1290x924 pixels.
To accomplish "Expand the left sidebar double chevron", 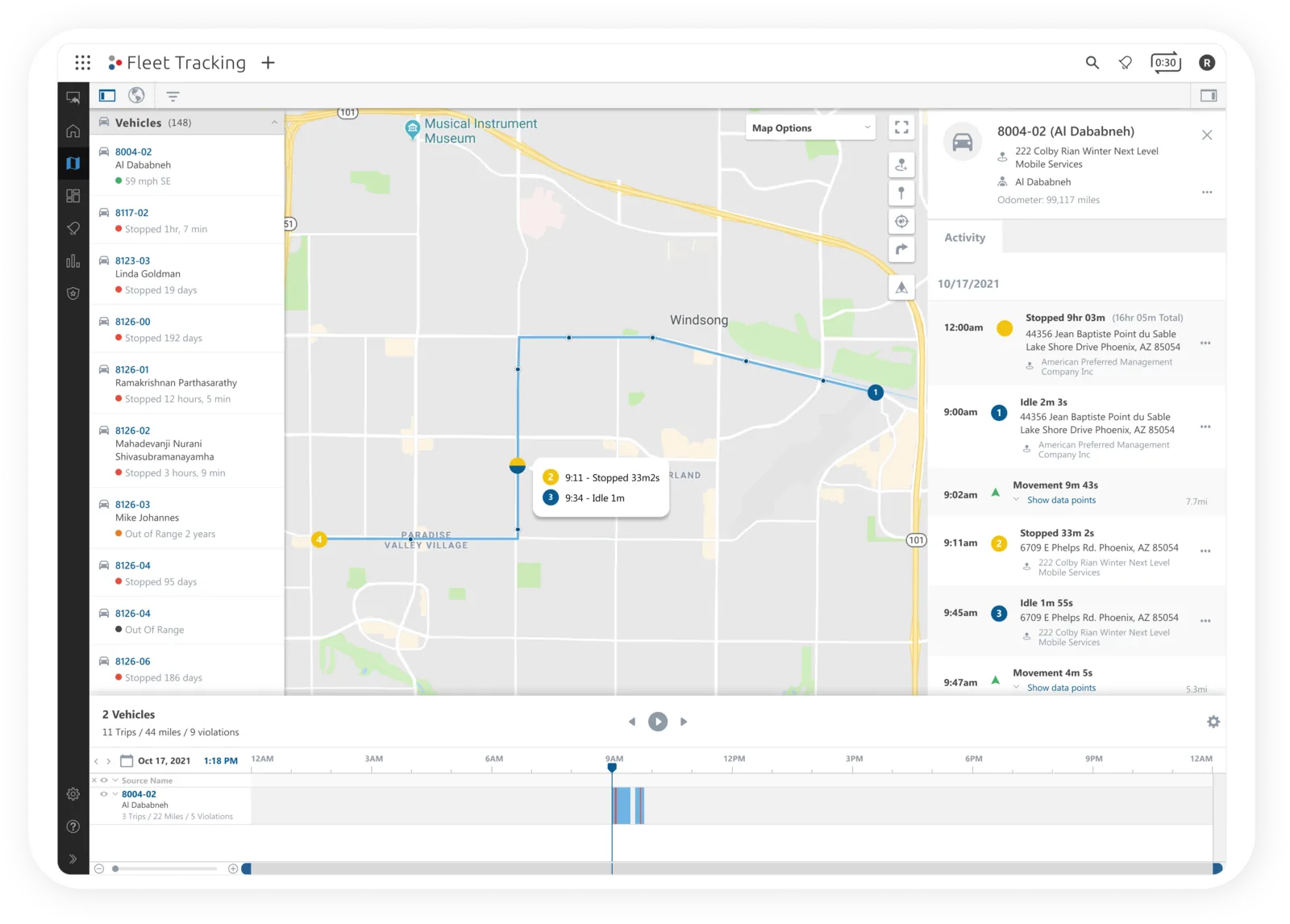I will pyautogui.click(x=73, y=859).
